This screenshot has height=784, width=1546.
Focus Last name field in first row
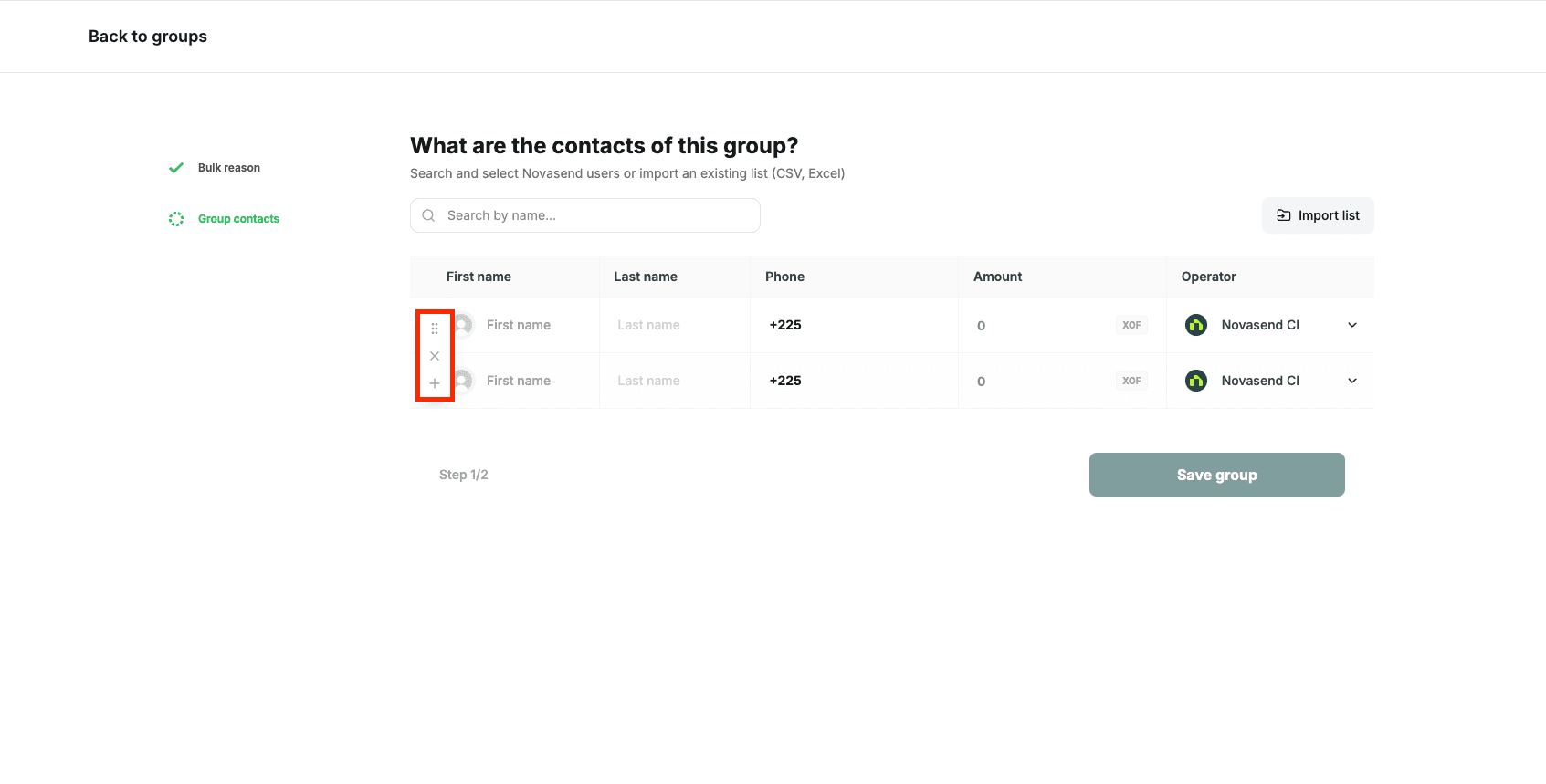click(x=676, y=325)
